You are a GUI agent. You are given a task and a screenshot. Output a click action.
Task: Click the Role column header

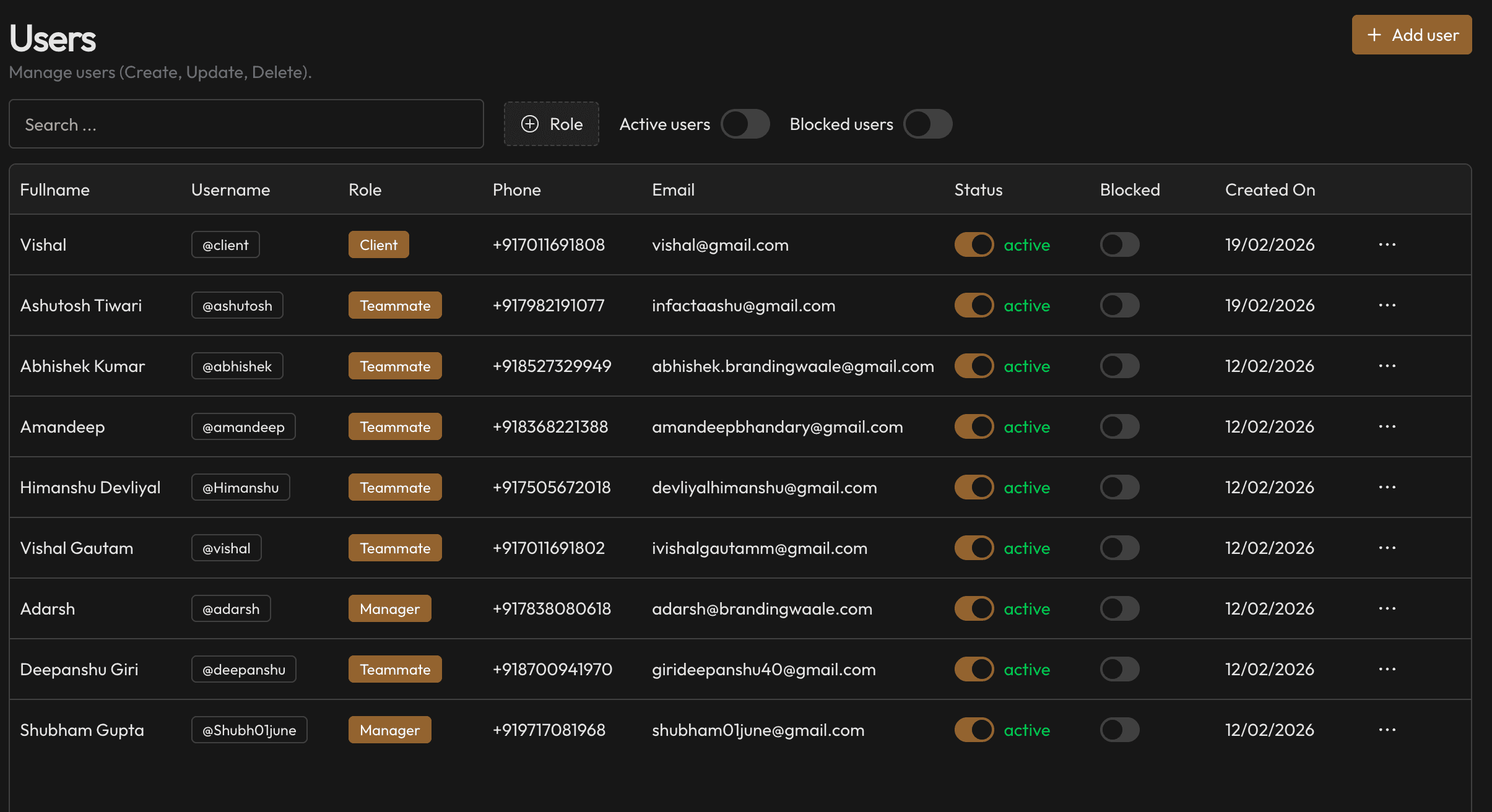[365, 189]
